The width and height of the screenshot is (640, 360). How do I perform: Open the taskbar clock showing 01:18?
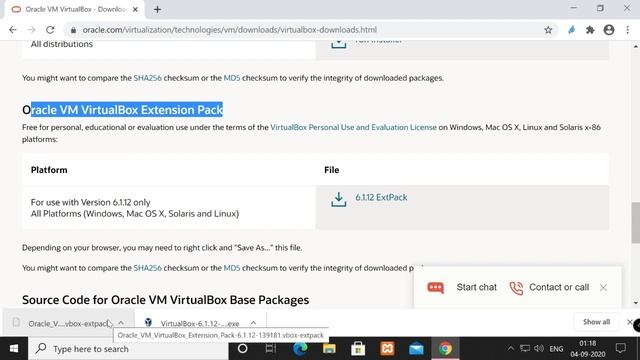click(x=588, y=349)
